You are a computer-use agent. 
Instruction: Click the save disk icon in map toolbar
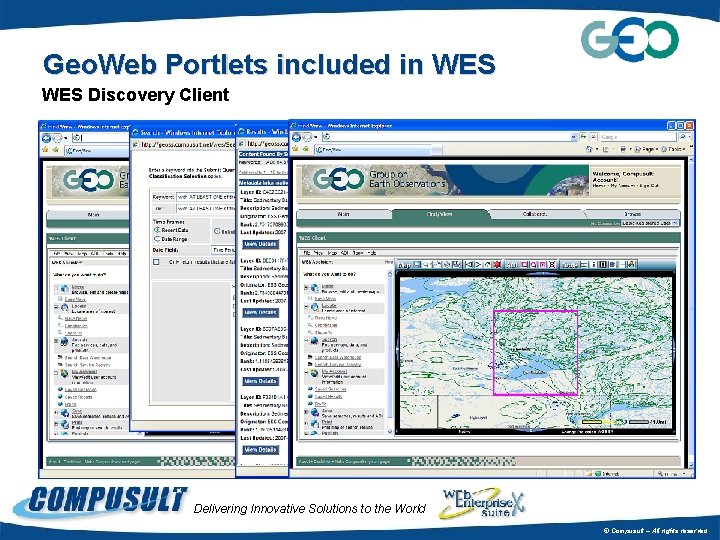417,264
